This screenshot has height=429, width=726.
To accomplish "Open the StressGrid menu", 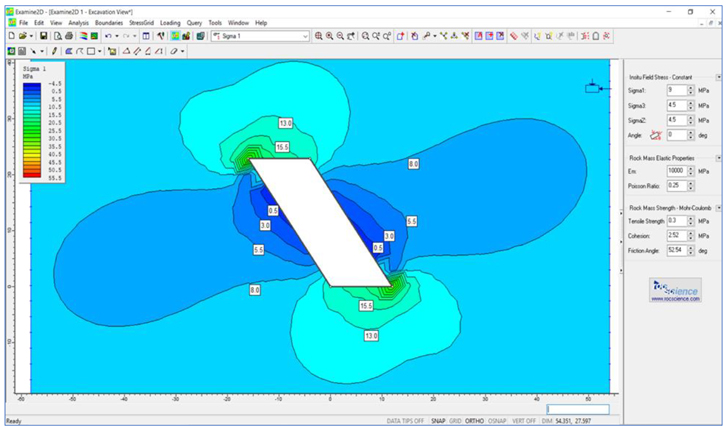I will pyautogui.click(x=142, y=22).
